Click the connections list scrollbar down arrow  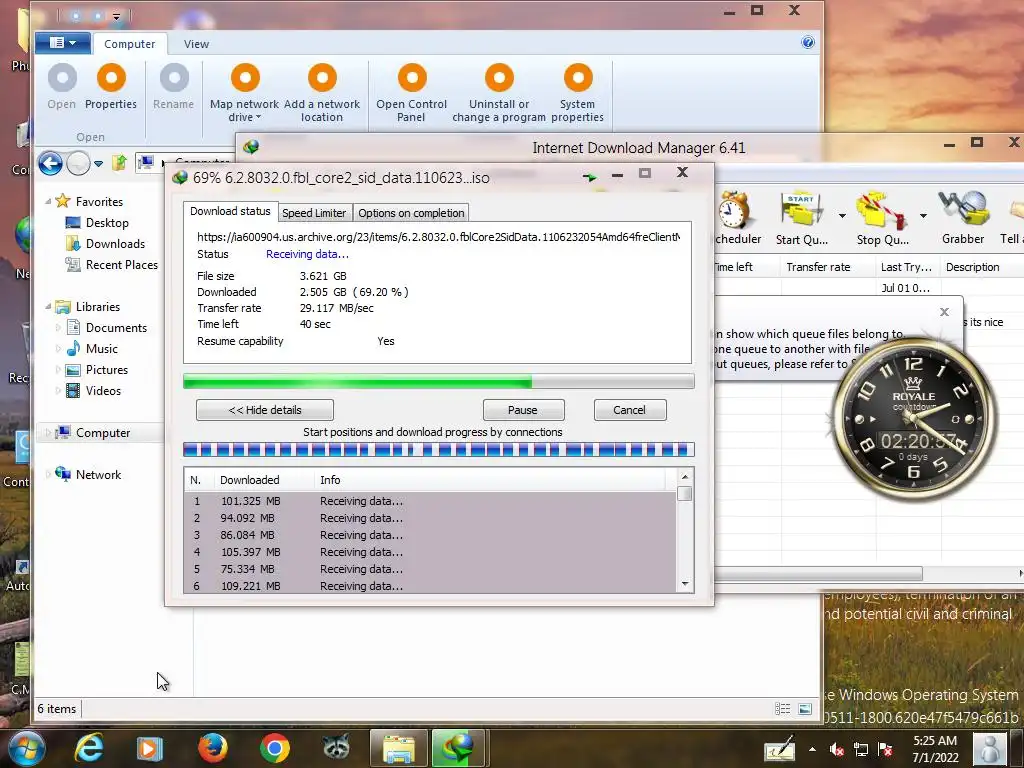point(685,584)
